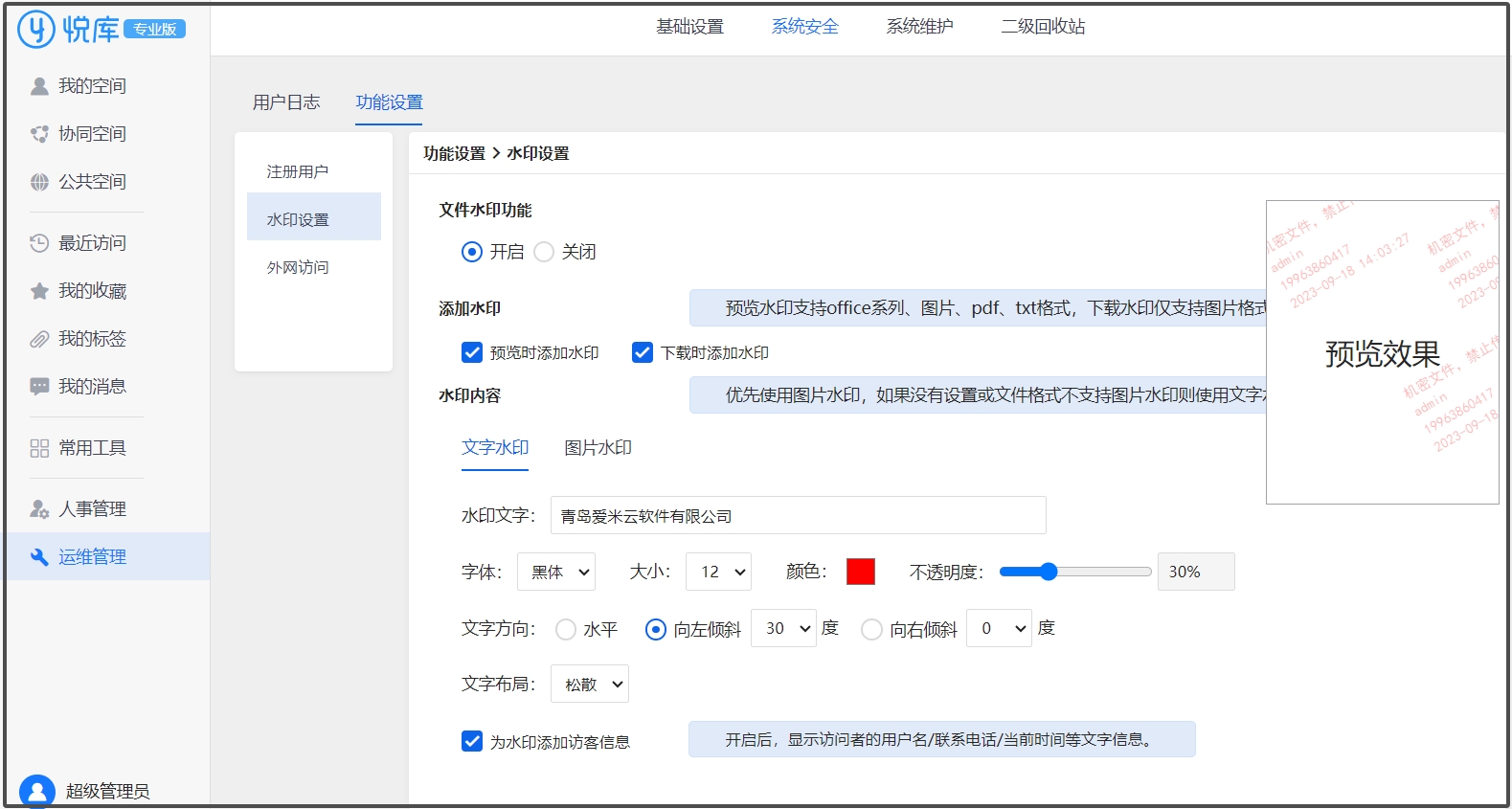1512x809 pixels.
Task: Switch to the 用户日志 tab
Action: click(x=286, y=102)
